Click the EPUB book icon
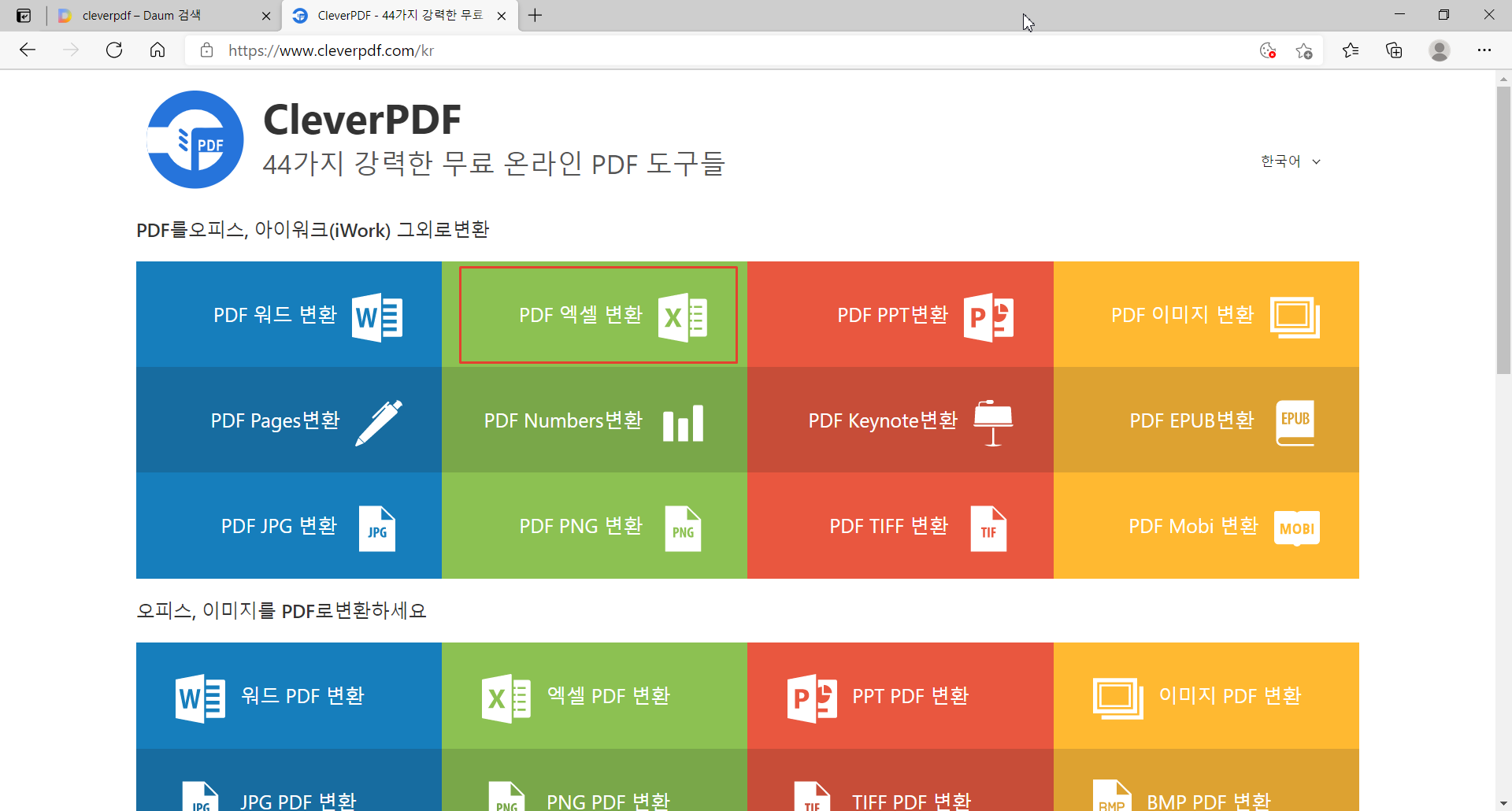 coord(1295,423)
